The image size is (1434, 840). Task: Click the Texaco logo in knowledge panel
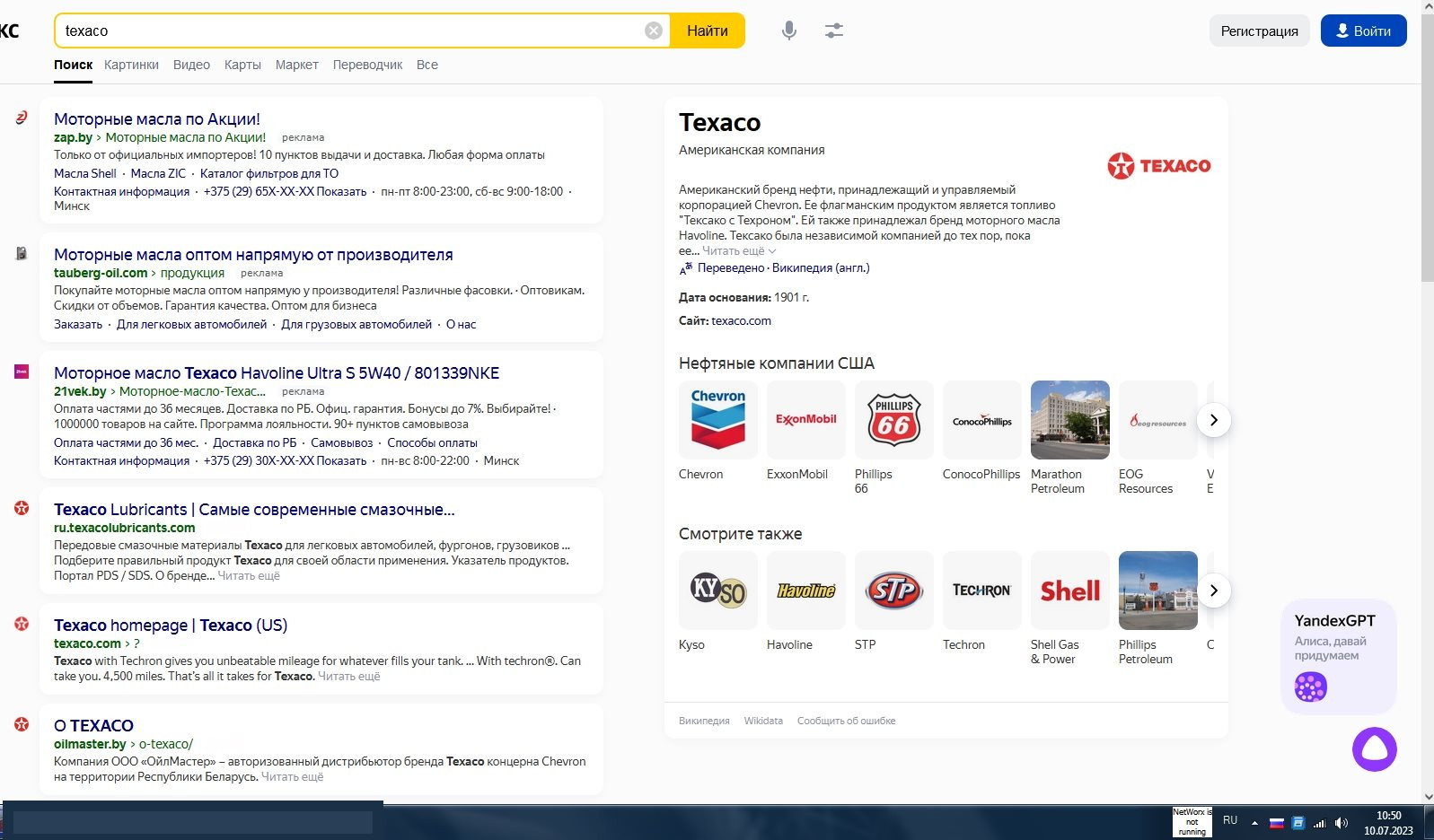pos(1158,166)
